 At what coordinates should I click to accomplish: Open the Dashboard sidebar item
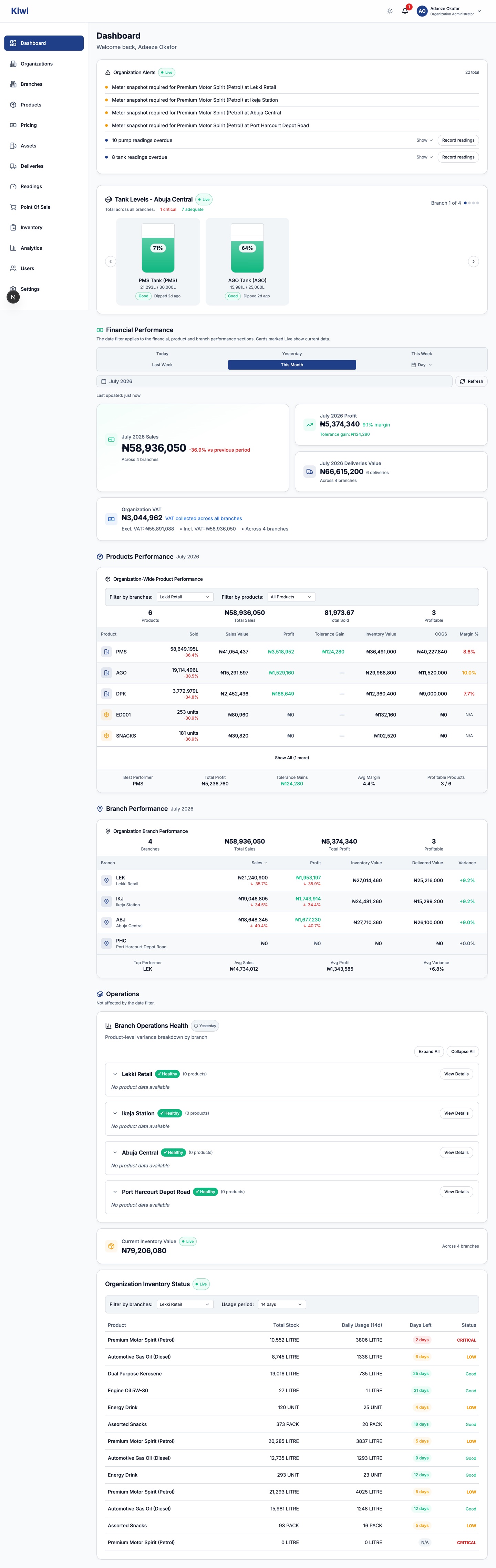44,43
